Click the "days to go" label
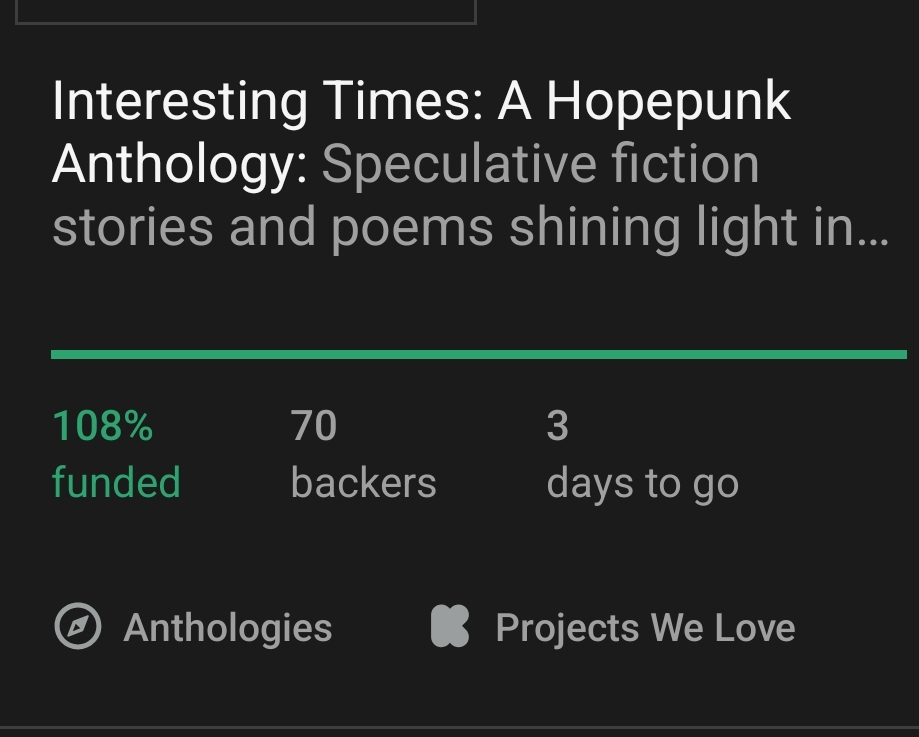This screenshot has width=919, height=737. pos(642,484)
